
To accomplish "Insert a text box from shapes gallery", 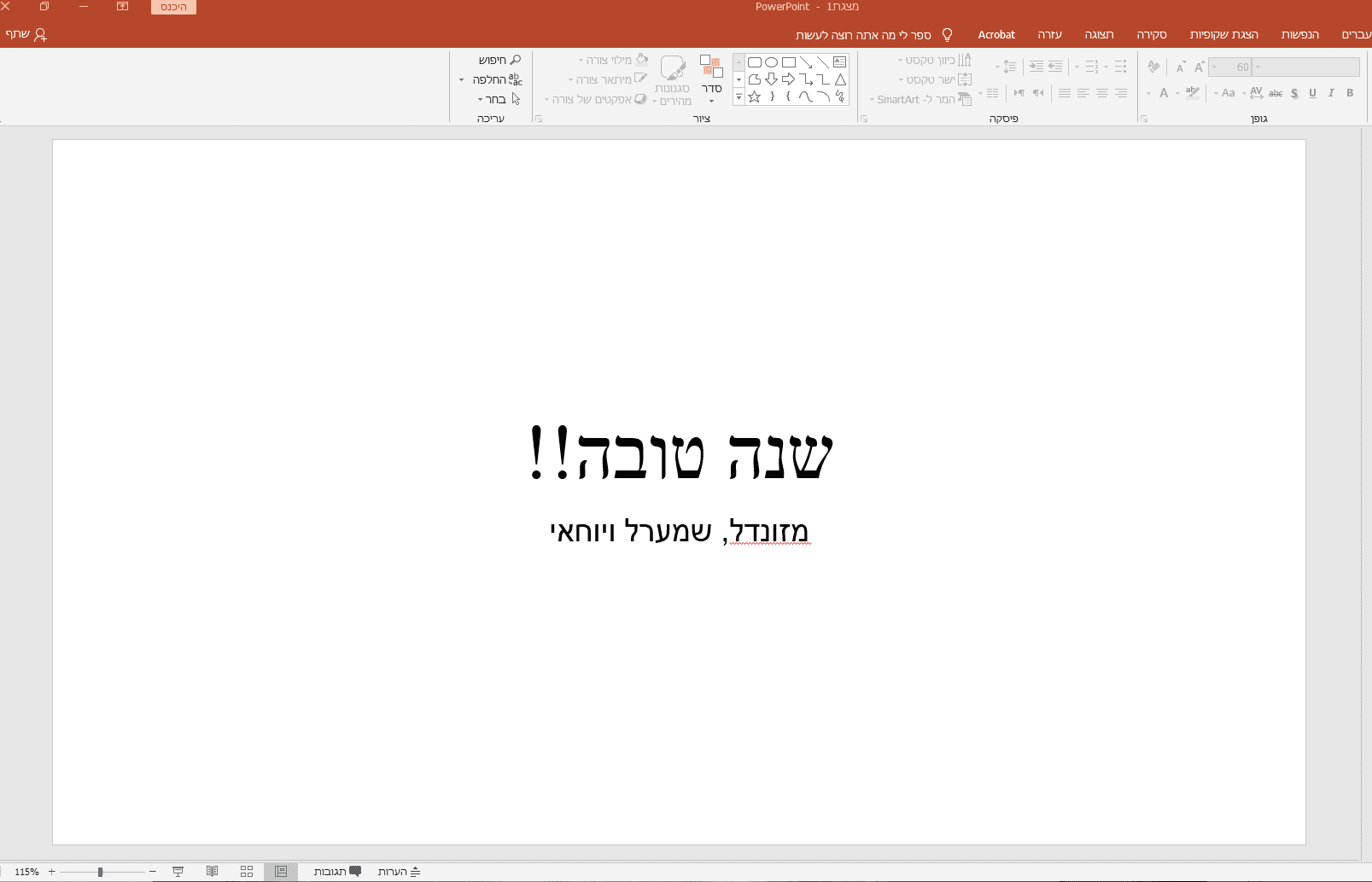I will [x=840, y=62].
